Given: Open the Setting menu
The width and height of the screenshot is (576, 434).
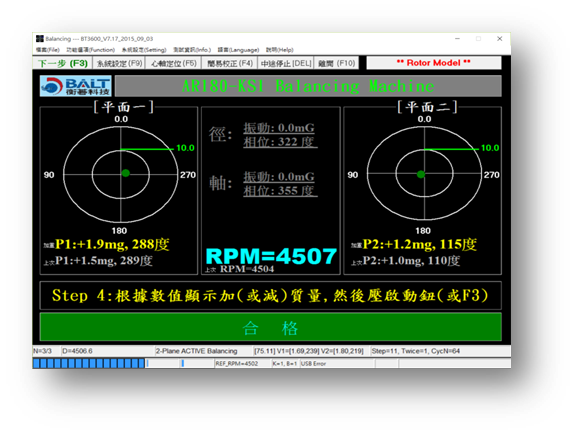Looking at the screenshot, I should point(144,50).
